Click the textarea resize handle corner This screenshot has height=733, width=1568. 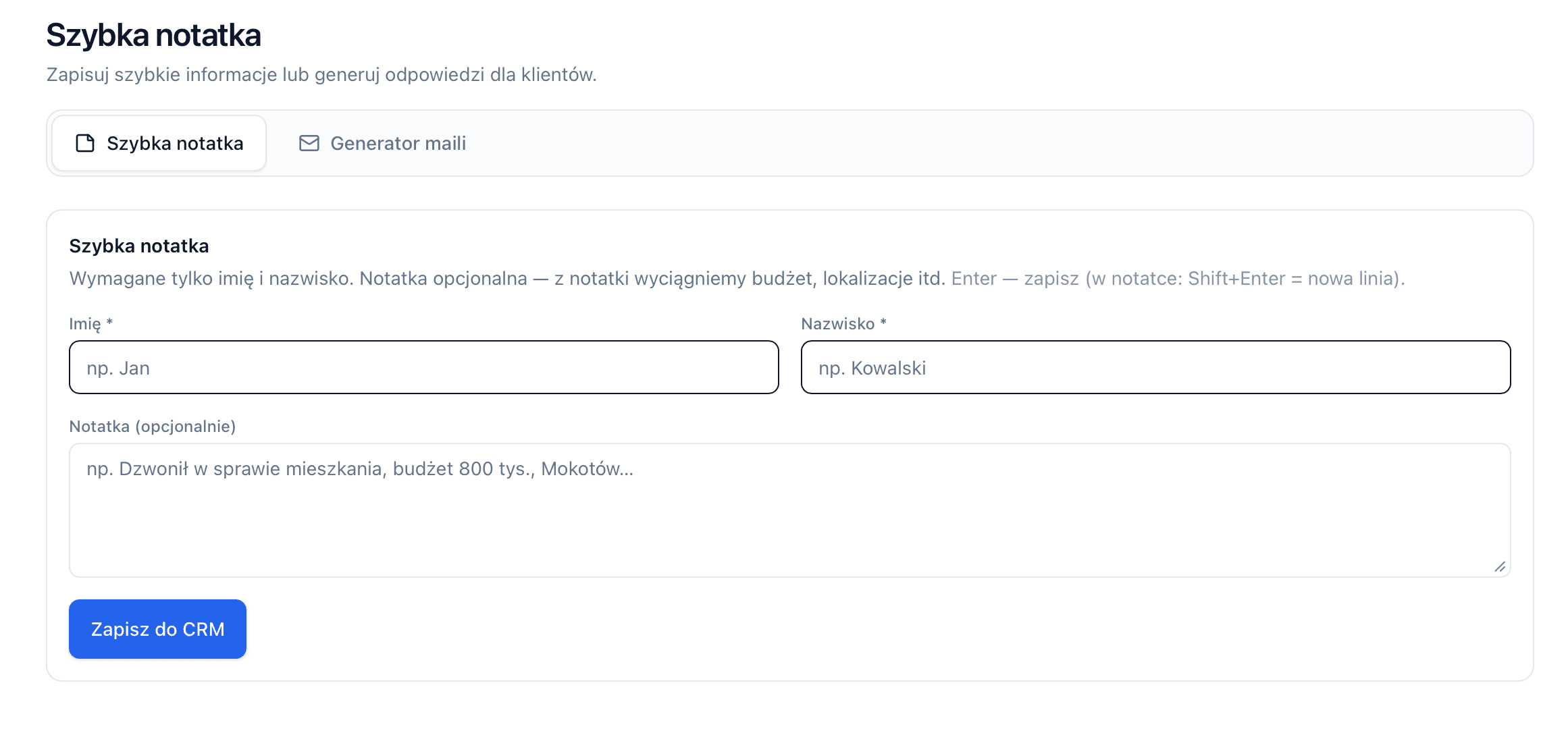coord(1500,567)
